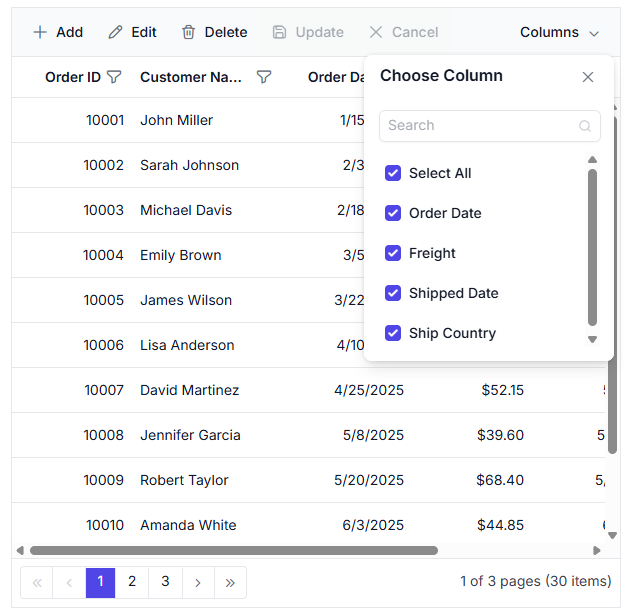Click the grid horizontal scrollbar thumb
Screen dimensions: 625x615
point(234,551)
